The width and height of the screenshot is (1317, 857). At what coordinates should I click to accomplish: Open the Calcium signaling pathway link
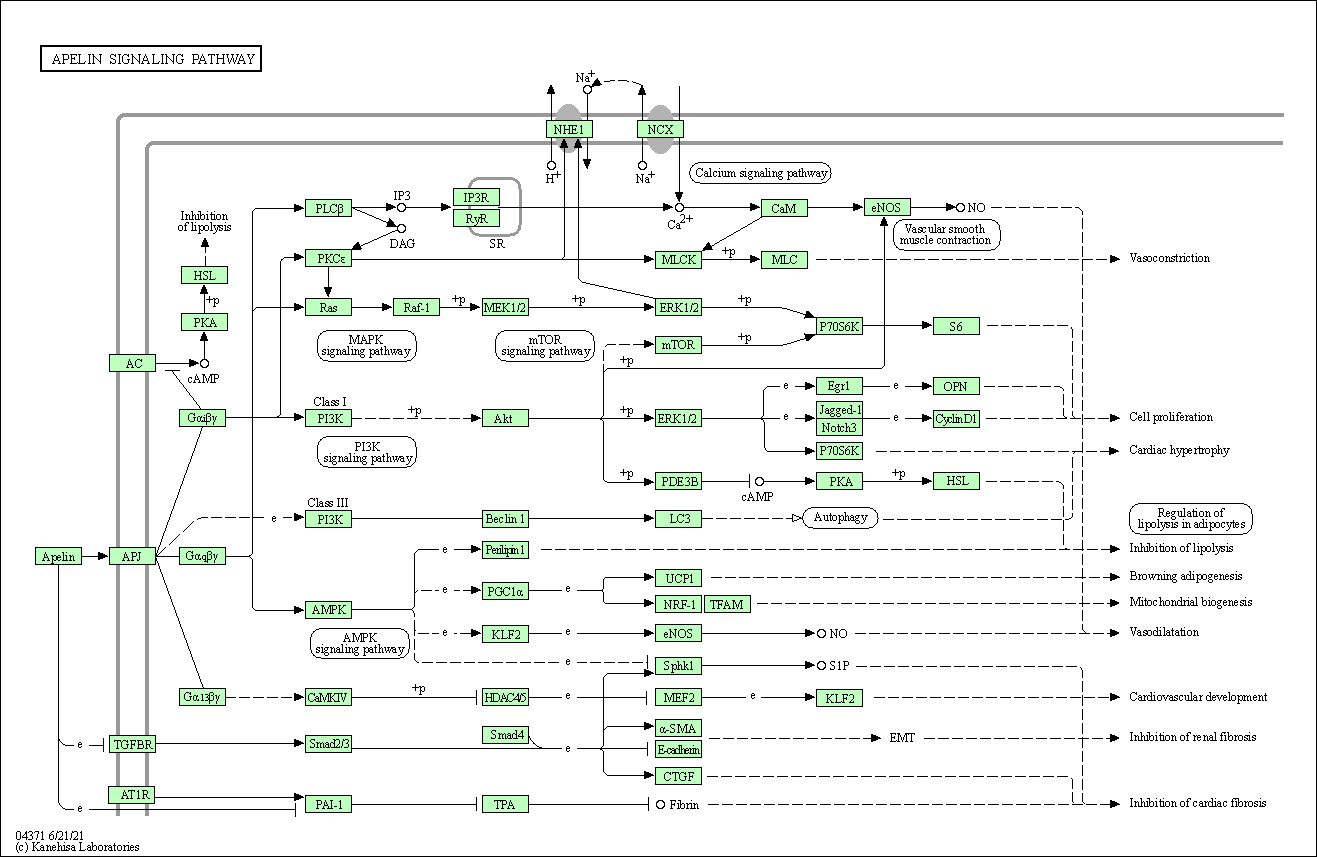762,173
